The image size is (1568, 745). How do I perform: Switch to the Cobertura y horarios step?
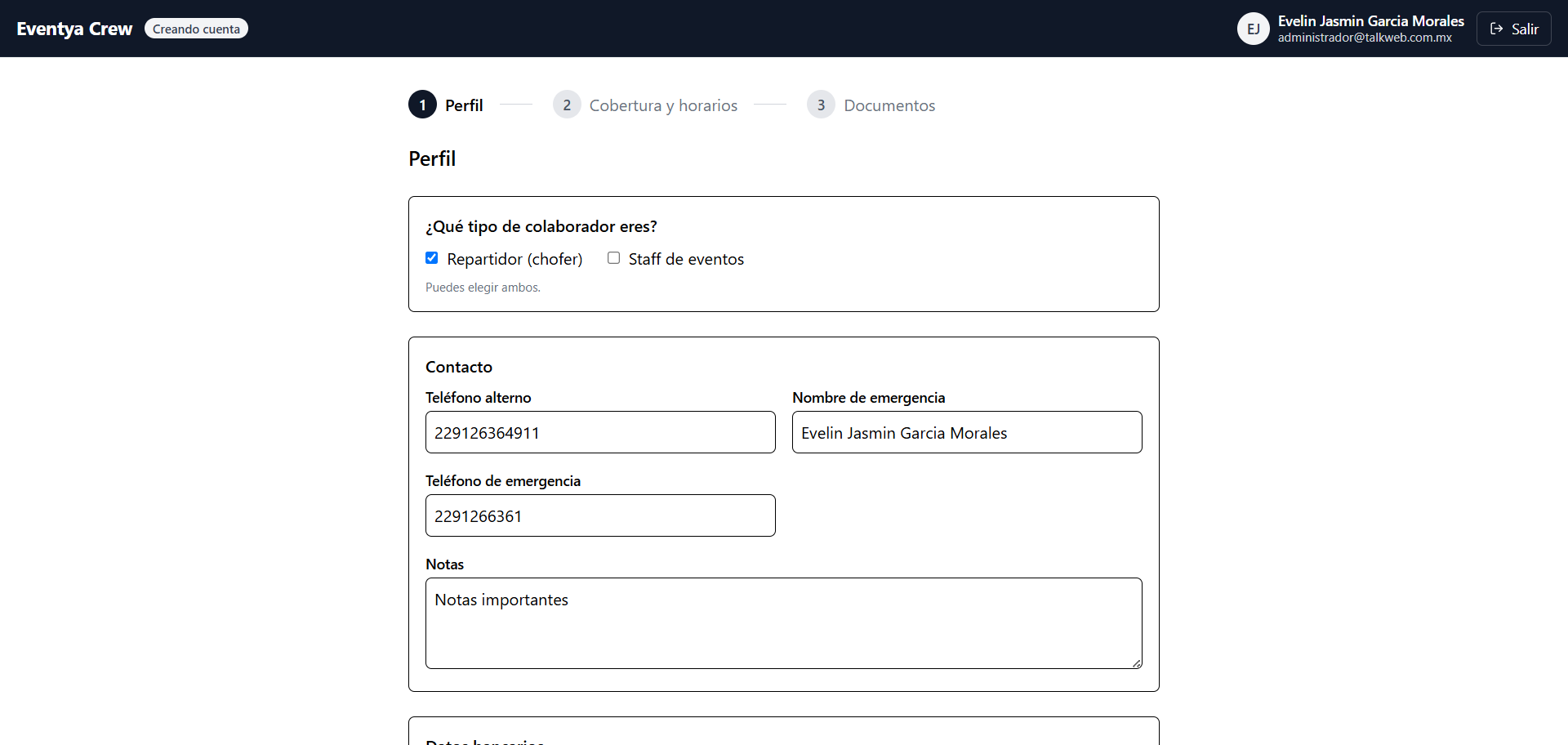pos(663,105)
